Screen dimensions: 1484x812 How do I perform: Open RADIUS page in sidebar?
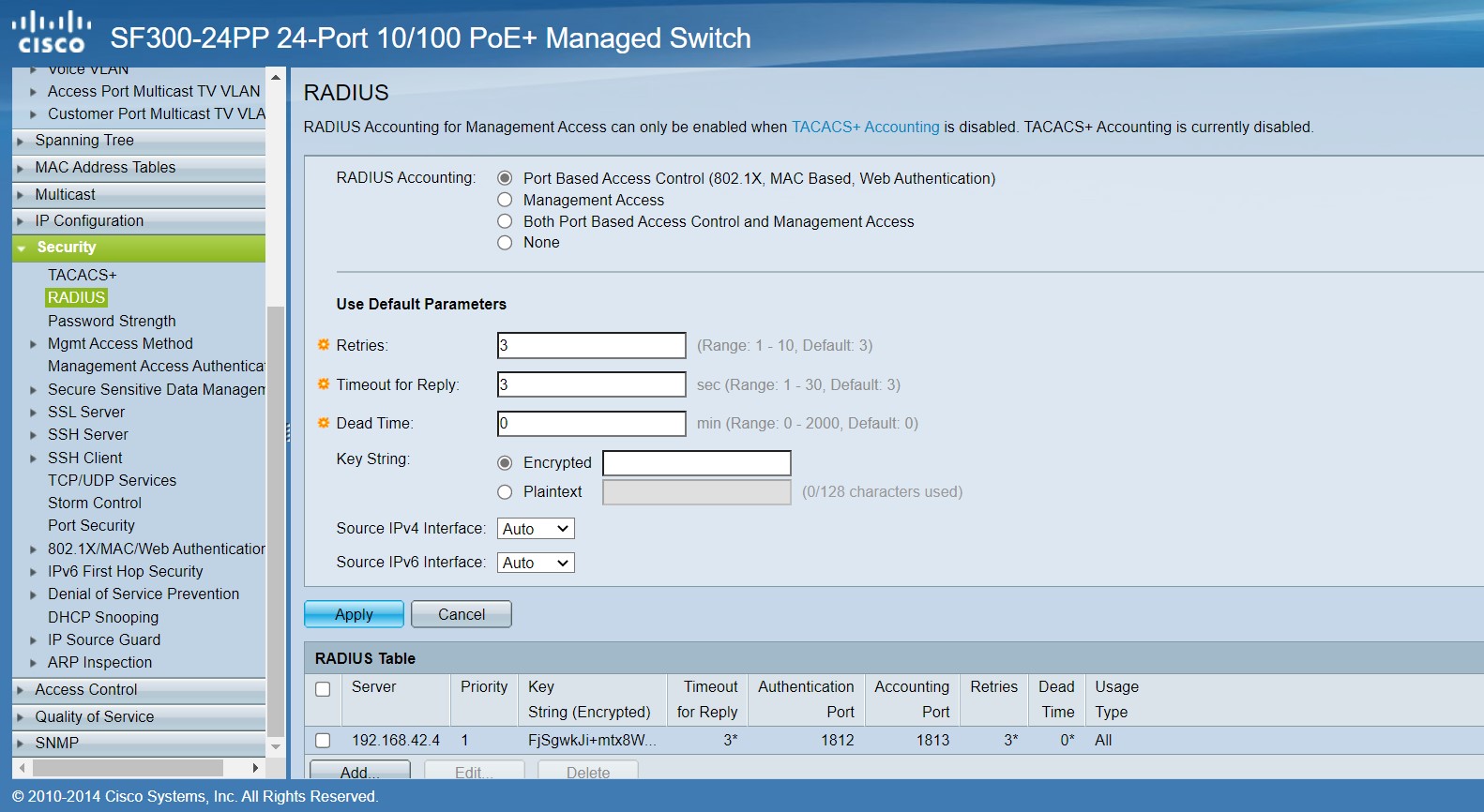click(77, 297)
